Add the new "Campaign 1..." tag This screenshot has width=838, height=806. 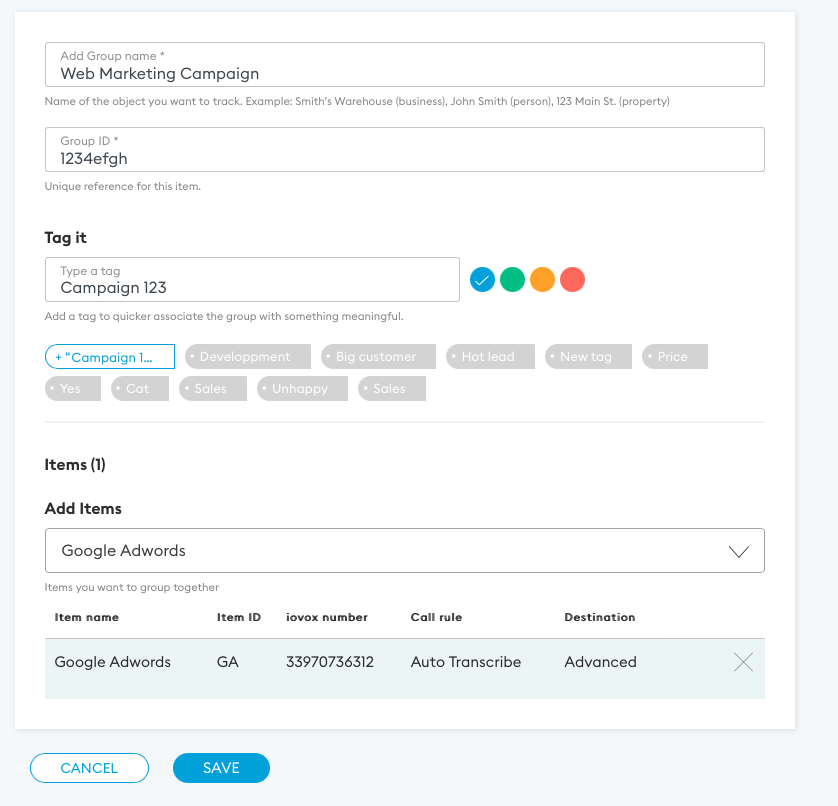[110, 357]
